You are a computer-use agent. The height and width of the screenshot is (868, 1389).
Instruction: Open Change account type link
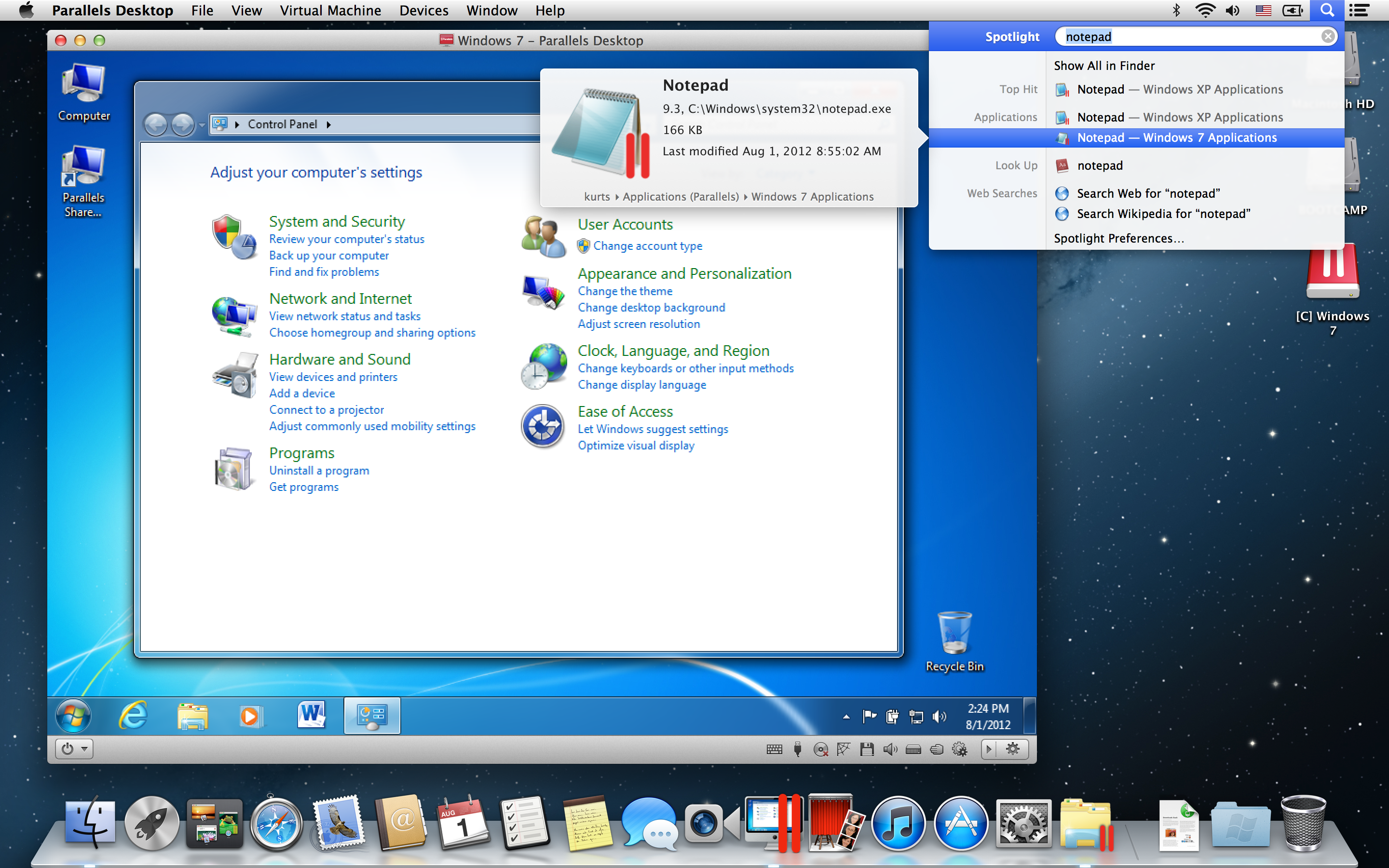click(x=648, y=246)
